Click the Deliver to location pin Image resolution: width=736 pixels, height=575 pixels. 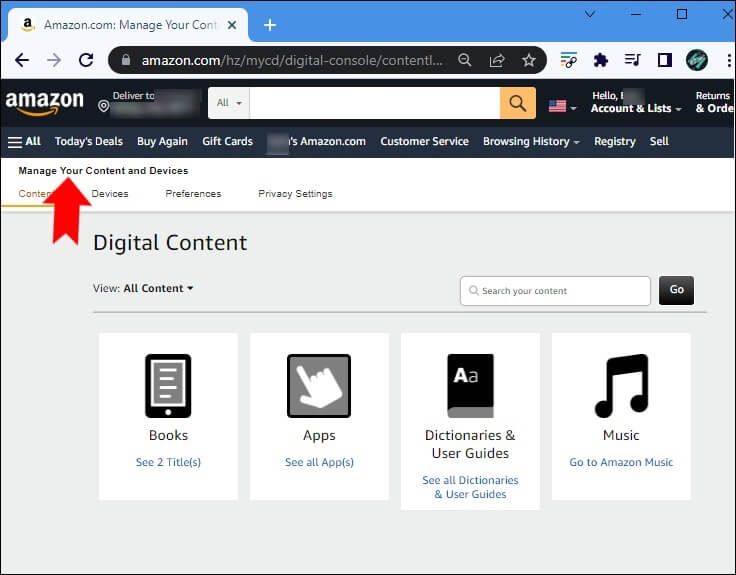coord(104,106)
